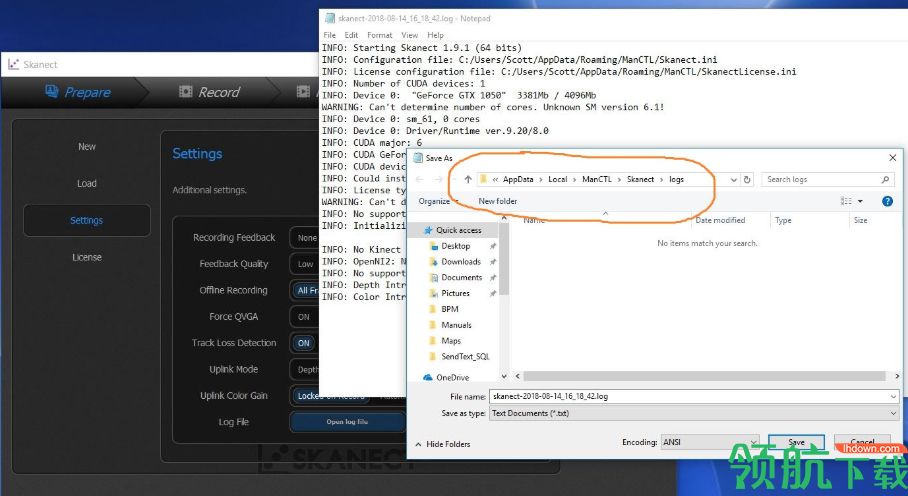Screen dimensions: 908x496
Task: Select Low Feedback Quality option
Action: 305,264
